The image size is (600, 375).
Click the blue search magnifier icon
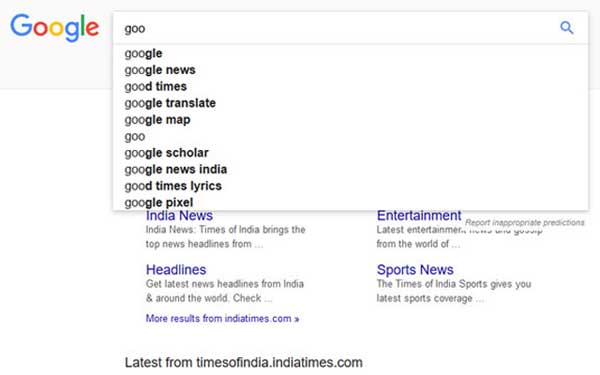click(x=567, y=28)
